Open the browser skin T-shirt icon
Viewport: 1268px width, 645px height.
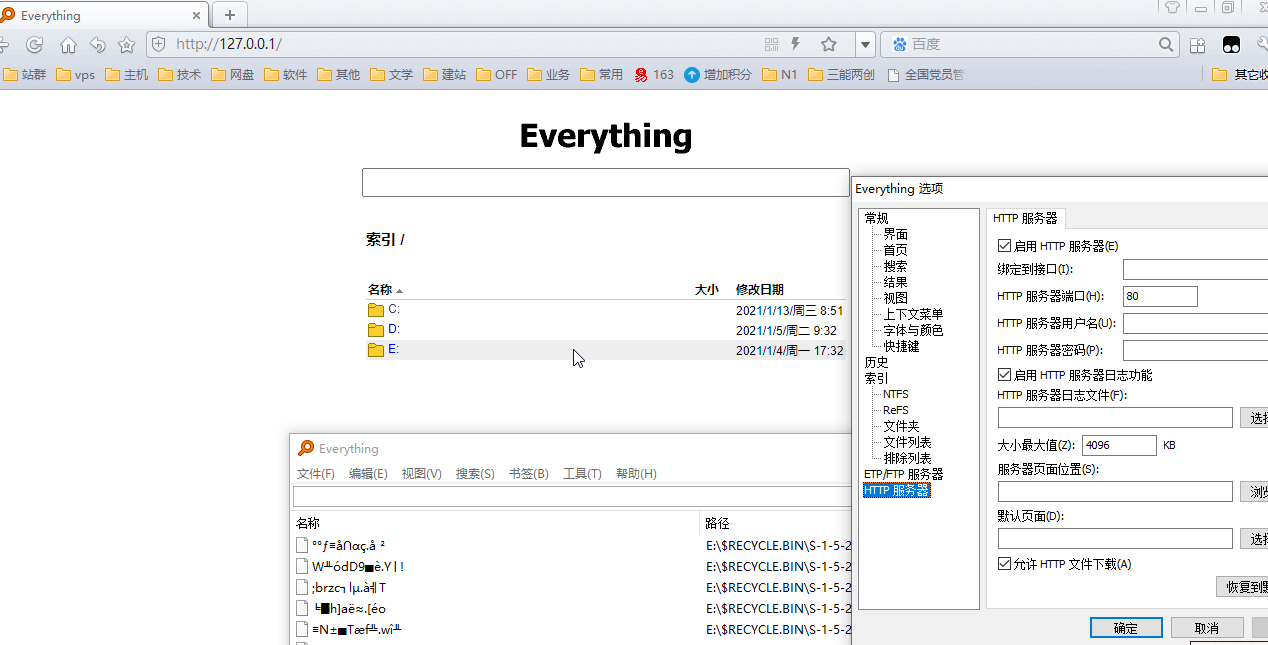point(1173,7)
